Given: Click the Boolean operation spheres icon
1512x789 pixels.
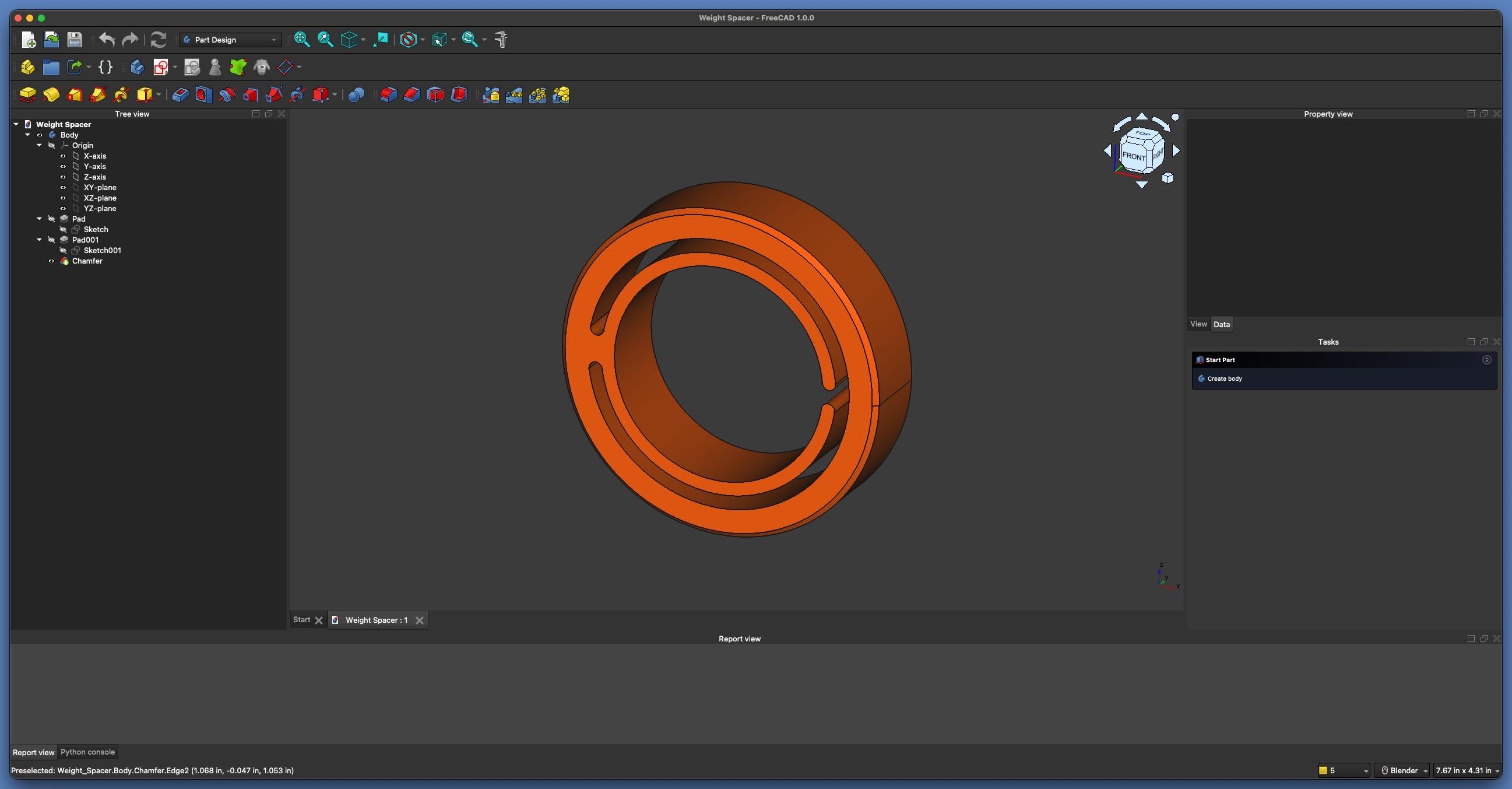Looking at the screenshot, I should (x=356, y=94).
